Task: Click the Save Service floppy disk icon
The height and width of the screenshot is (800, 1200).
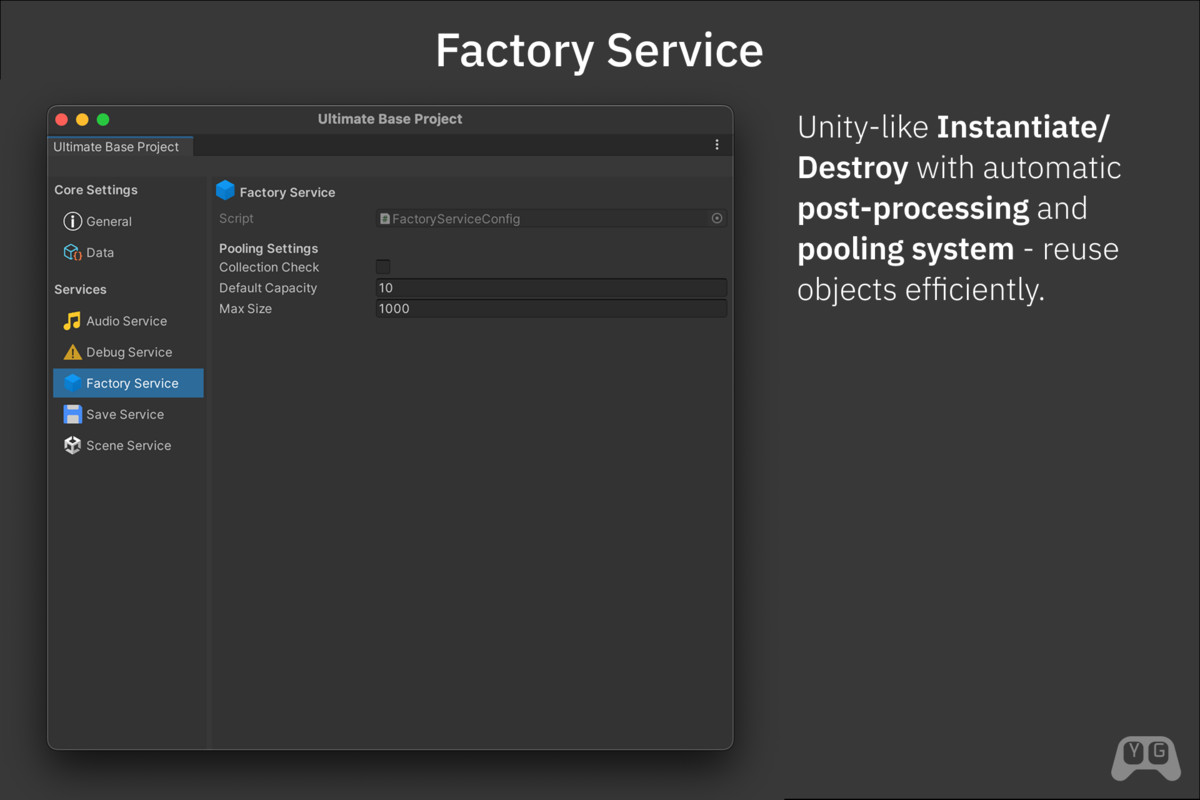Action: tap(72, 414)
